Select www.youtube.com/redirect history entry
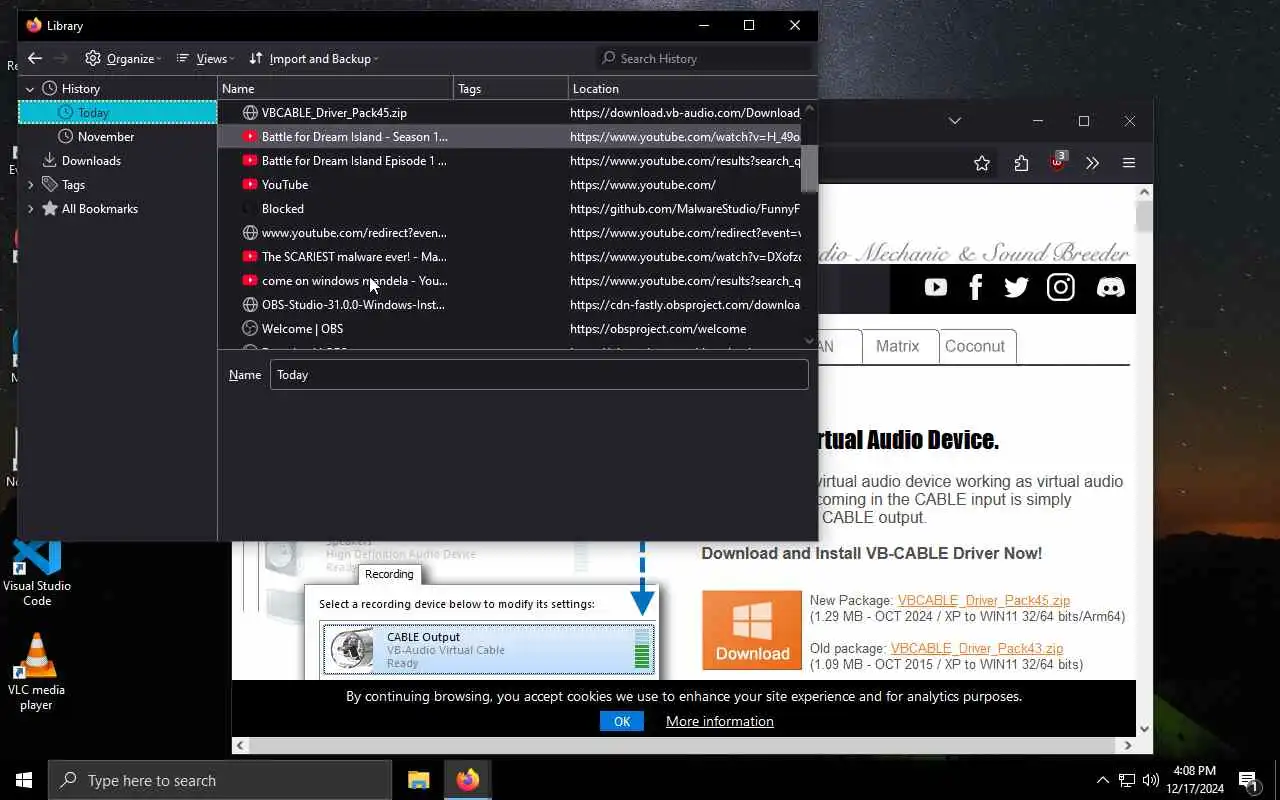Viewport: 1280px width, 800px height. [510, 232]
